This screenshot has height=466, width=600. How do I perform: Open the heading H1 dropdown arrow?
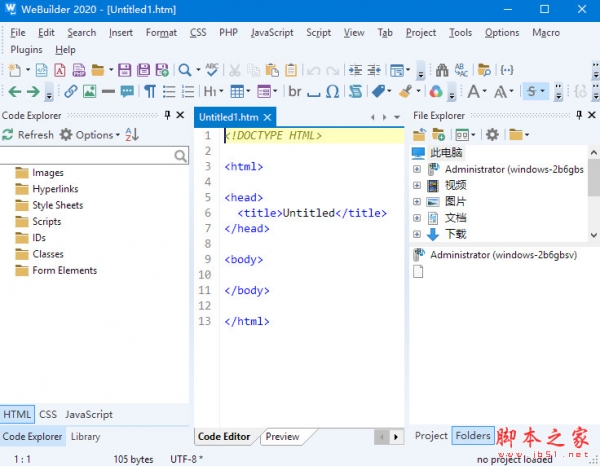tap(222, 92)
